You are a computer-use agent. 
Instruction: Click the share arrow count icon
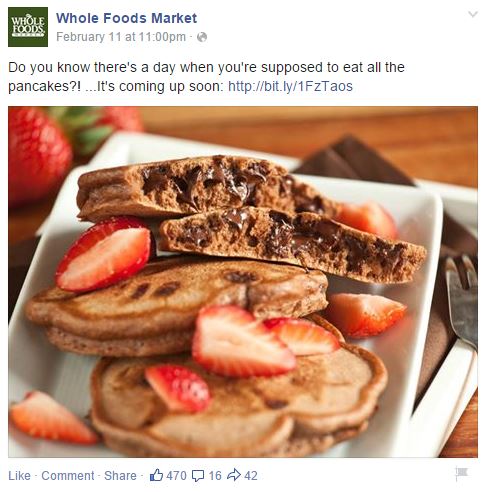pyautogui.click(x=234, y=475)
